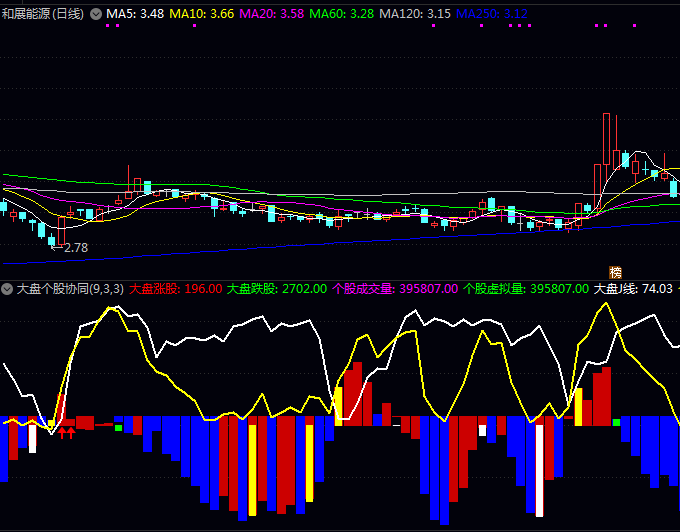
Task: Select the 大盘涨股: 196.00 readout
Action: pos(176,289)
